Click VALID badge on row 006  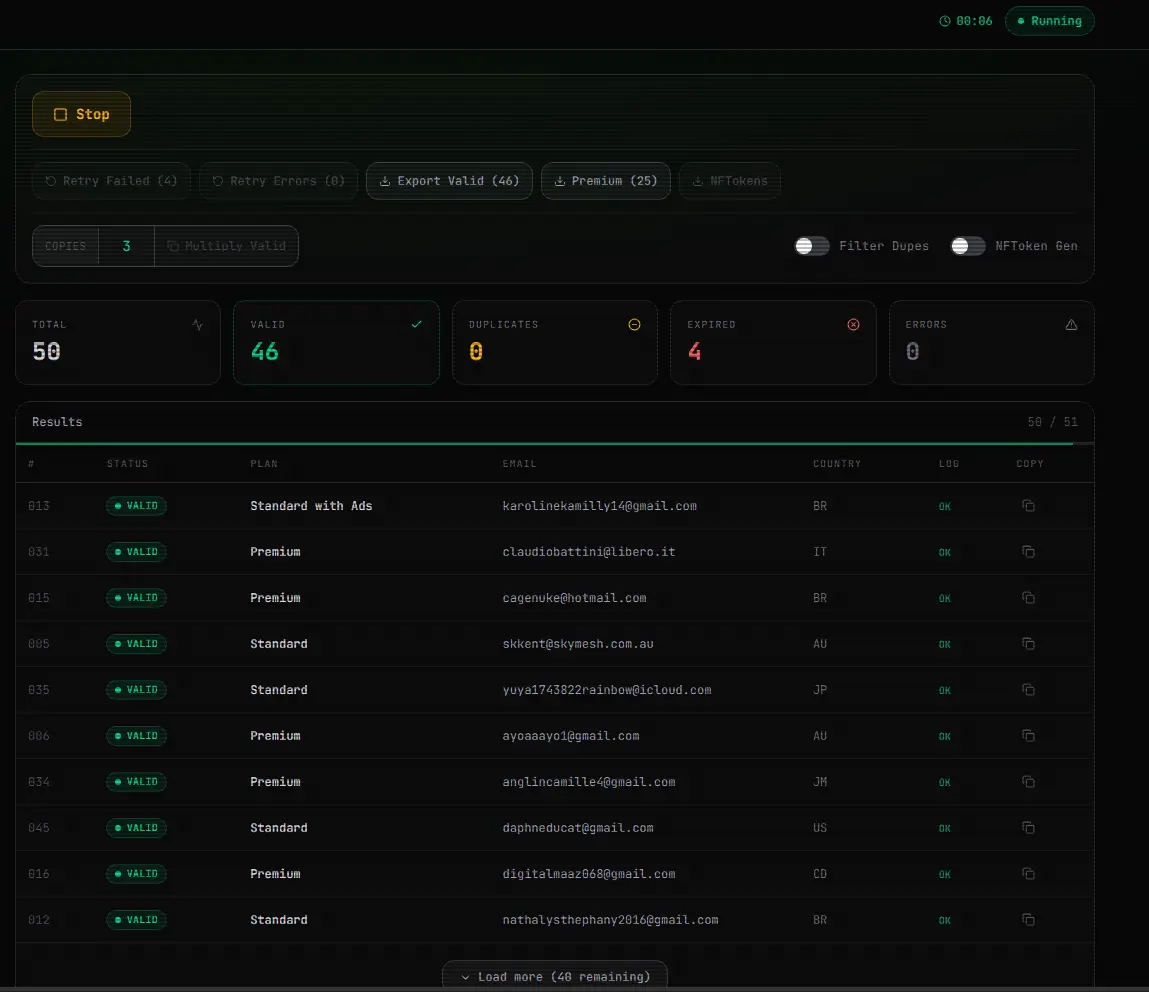tap(136, 736)
